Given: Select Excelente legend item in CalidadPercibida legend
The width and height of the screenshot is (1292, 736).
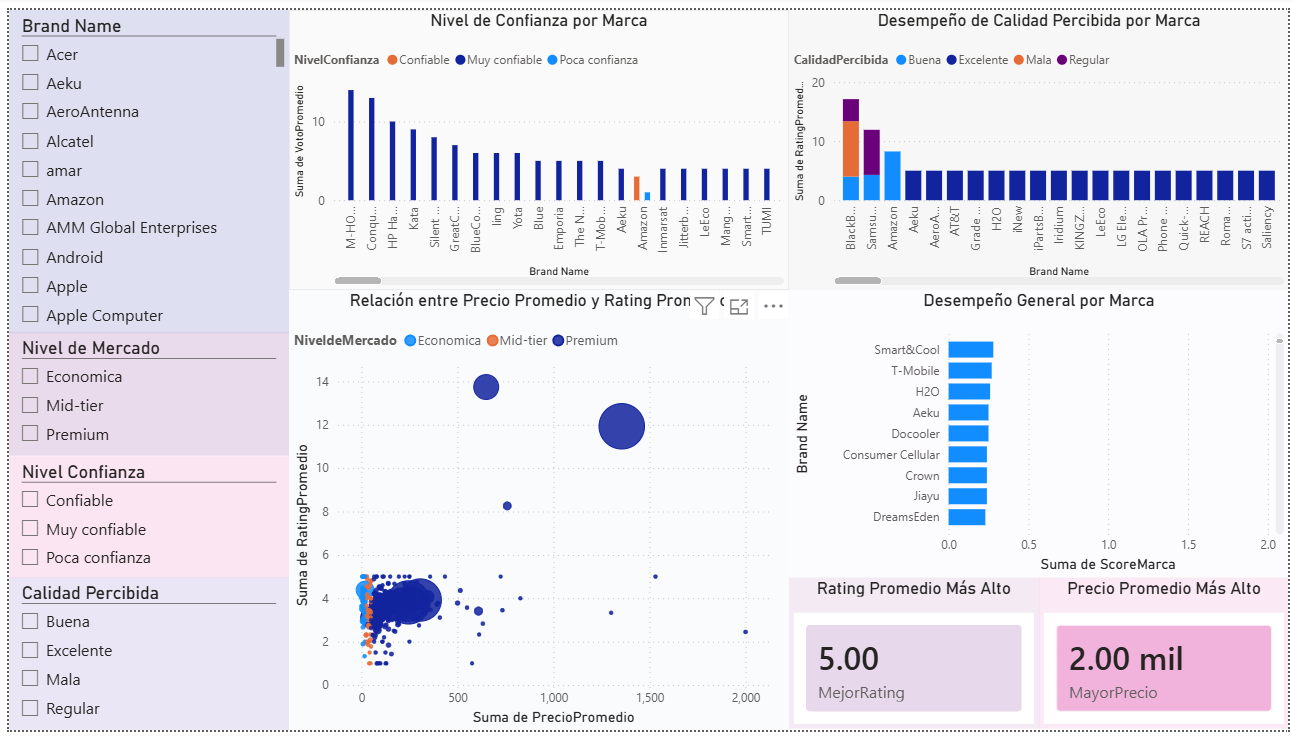Looking at the screenshot, I should [977, 60].
